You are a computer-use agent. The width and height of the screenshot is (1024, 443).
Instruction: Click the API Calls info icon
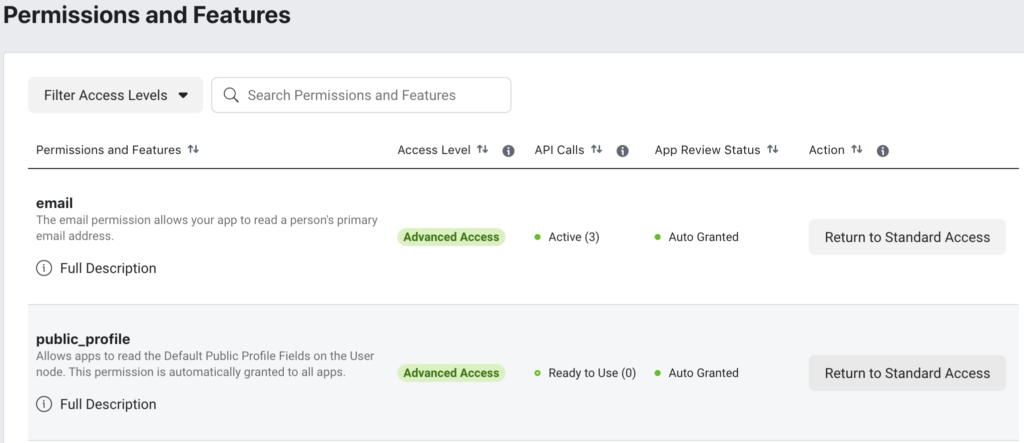622,151
